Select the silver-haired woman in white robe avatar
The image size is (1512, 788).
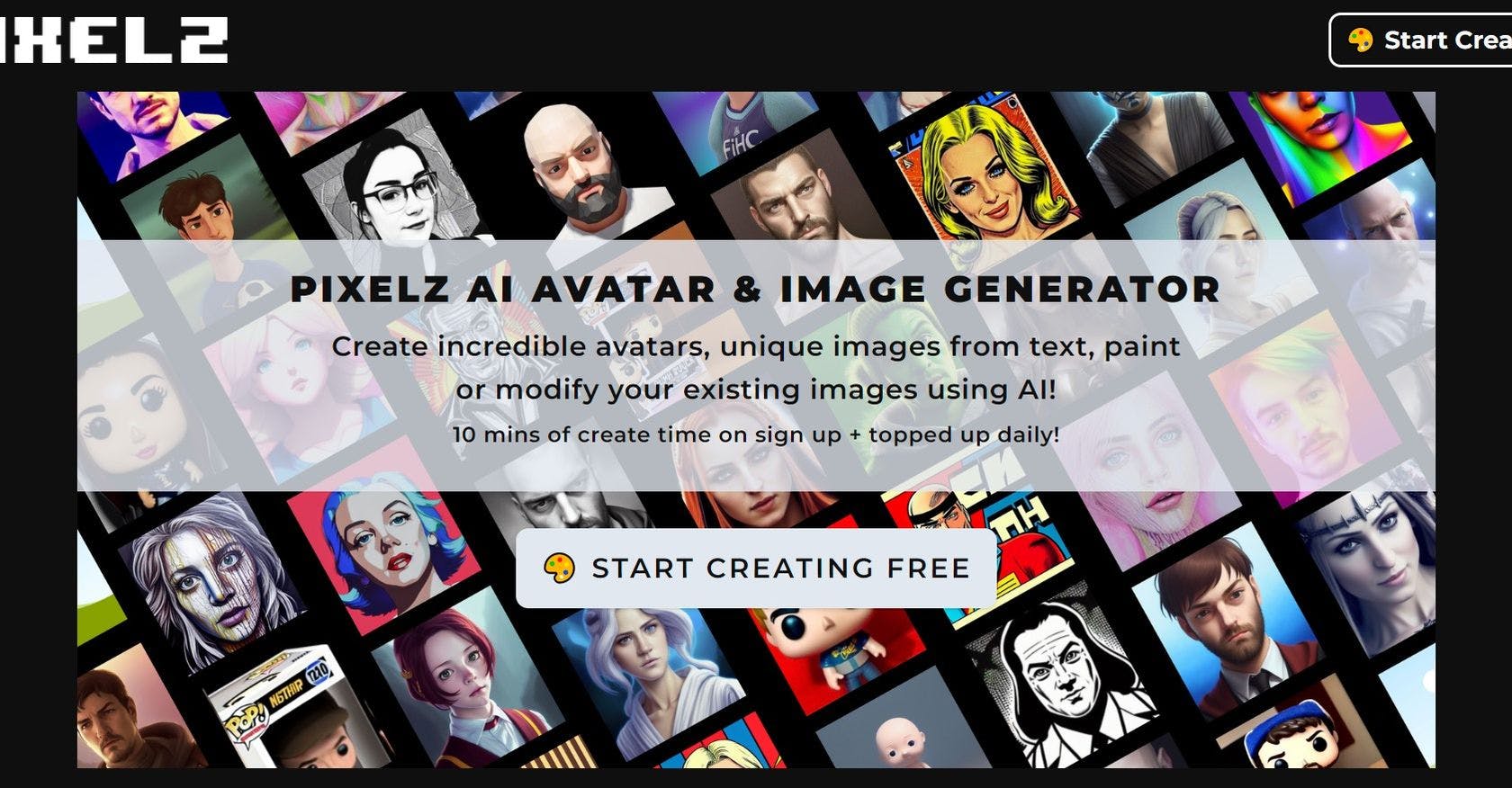(x=648, y=675)
